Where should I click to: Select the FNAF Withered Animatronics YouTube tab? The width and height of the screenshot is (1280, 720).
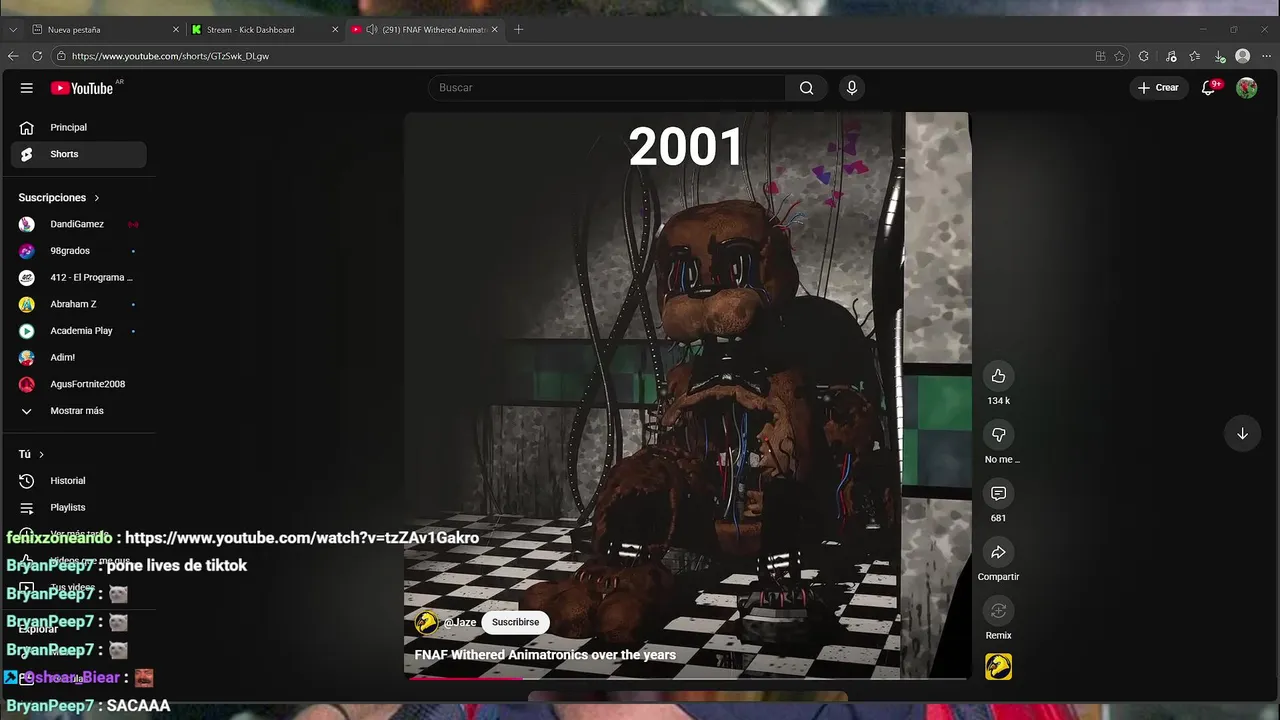(424, 30)
